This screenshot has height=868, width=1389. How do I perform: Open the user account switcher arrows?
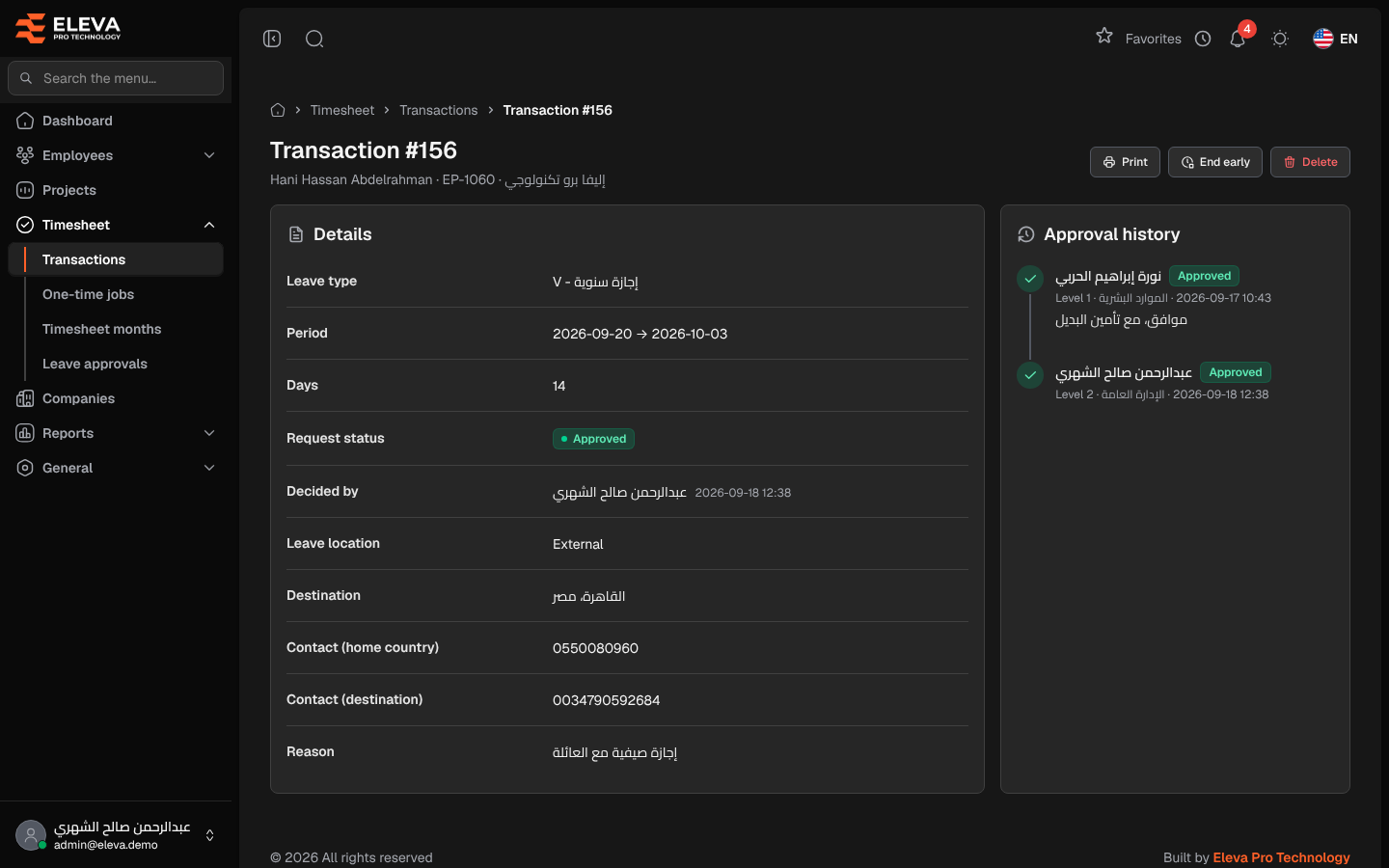click(x=209, y=835)
